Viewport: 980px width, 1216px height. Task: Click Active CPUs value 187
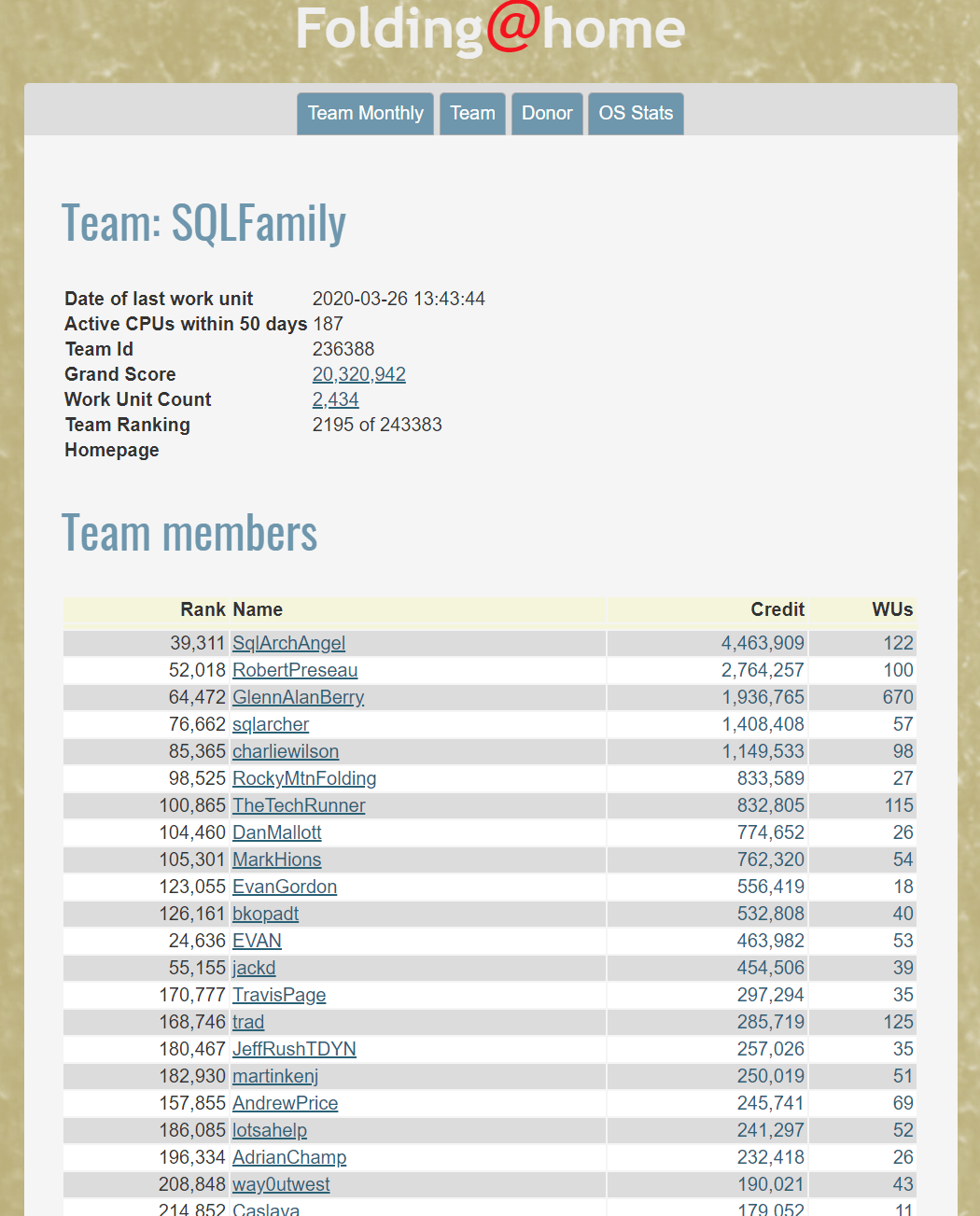(329, 324)
